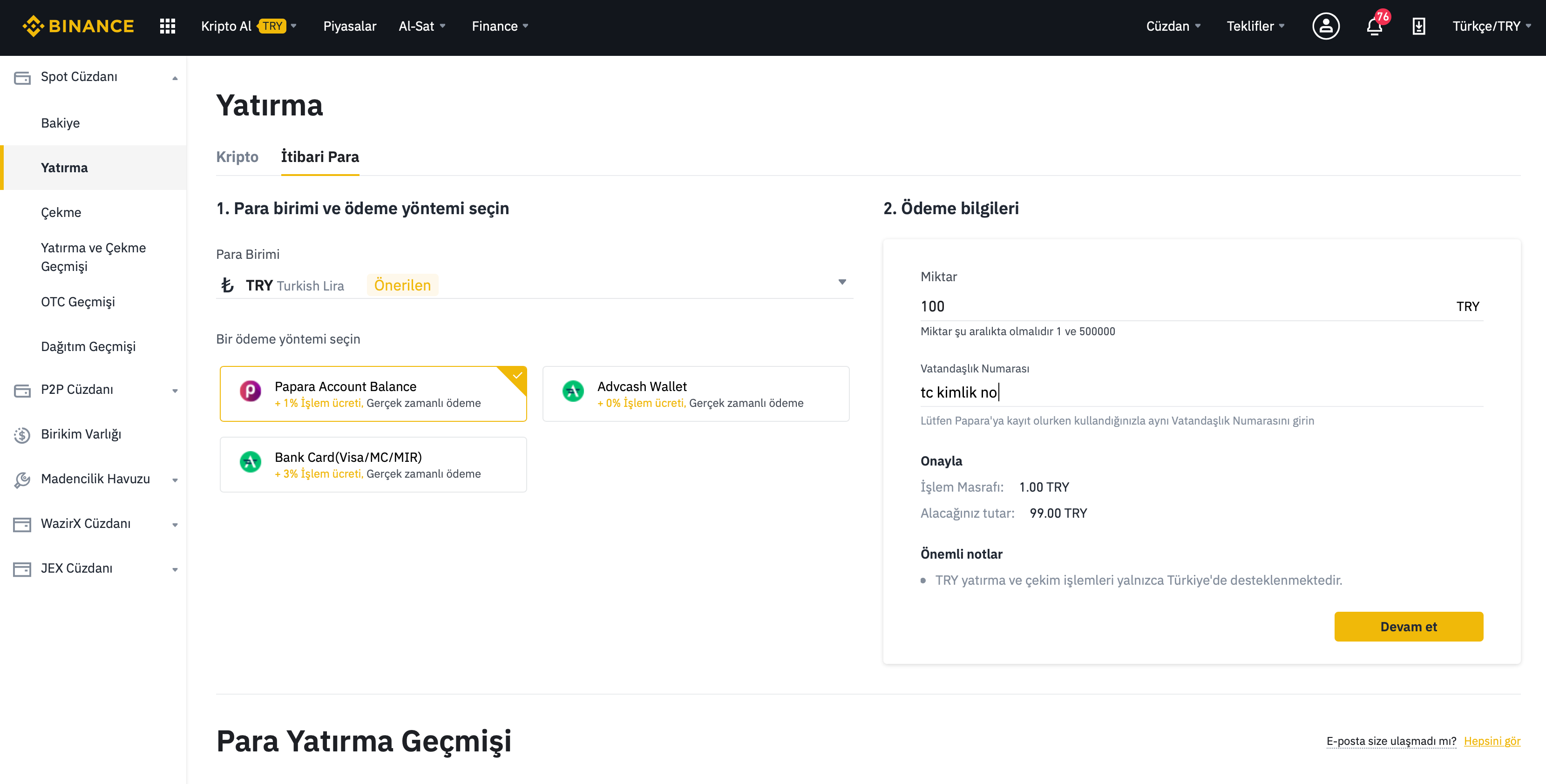This screenshot has width=1546, height=784.
Task: Open OTC Geçmişi in the sidebar
Action: [93, 302]
